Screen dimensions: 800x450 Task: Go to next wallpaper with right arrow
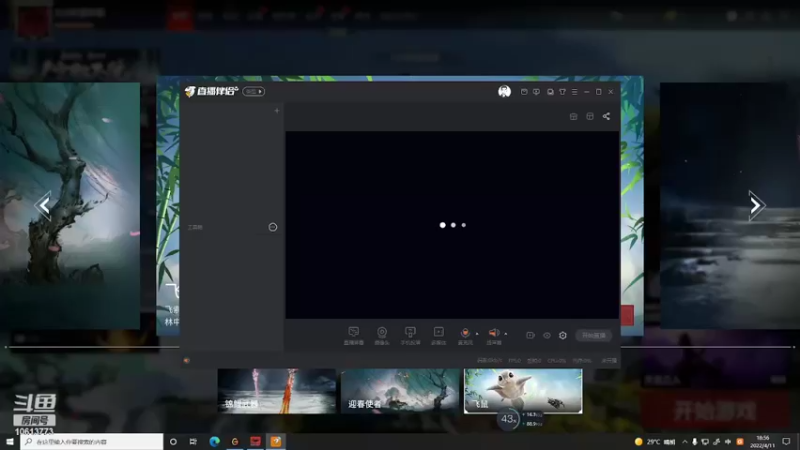[x=756, y=206]
